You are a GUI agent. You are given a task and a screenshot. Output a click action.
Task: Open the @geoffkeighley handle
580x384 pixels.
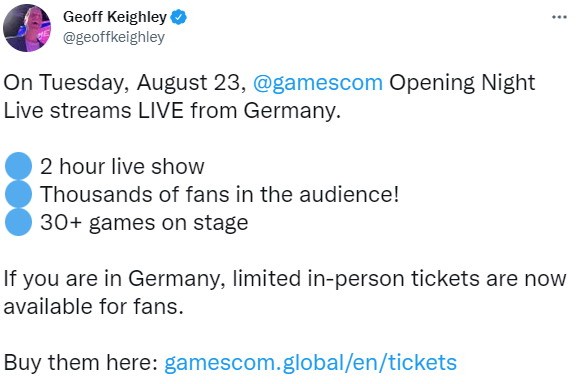[x=114, y=37]
